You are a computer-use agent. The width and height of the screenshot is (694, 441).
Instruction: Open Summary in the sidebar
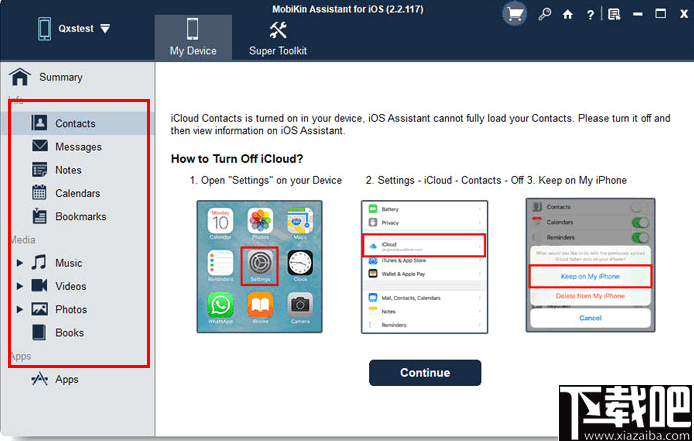(x=61, y=77)
